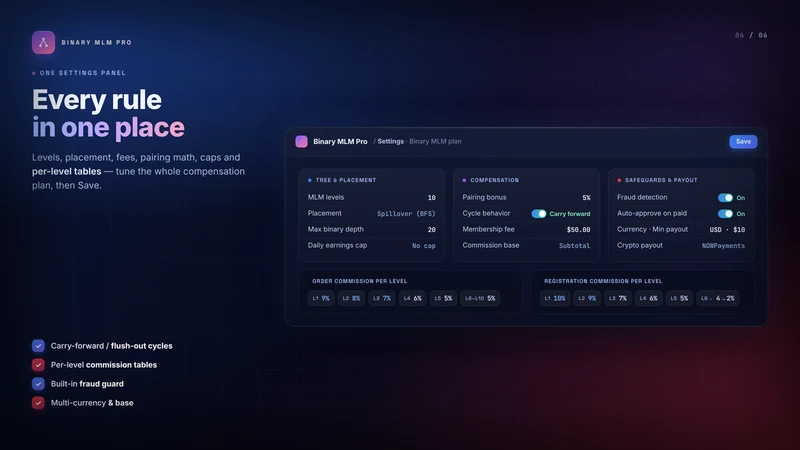The image size is (800, 450).
Task: Select order commission L3 7% chip
Action: click(x=382, y=298)
